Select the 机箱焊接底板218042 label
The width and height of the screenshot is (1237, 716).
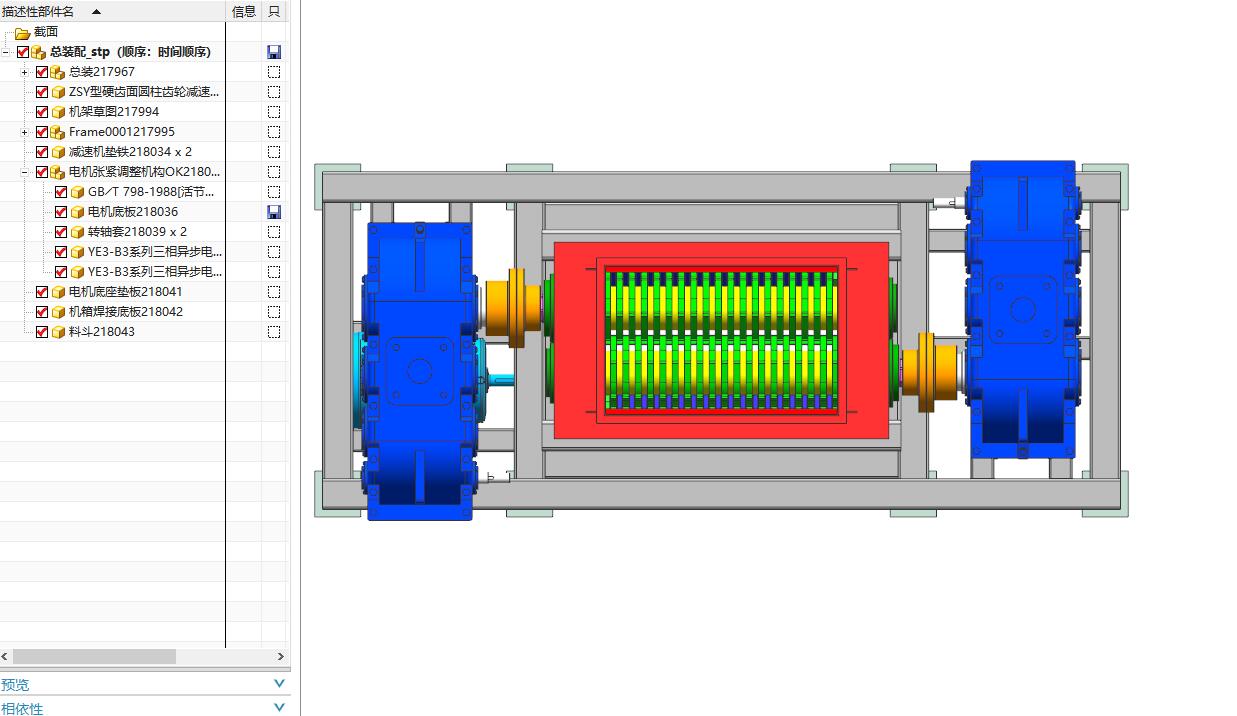pyautogui.click(x=126, y=312)
